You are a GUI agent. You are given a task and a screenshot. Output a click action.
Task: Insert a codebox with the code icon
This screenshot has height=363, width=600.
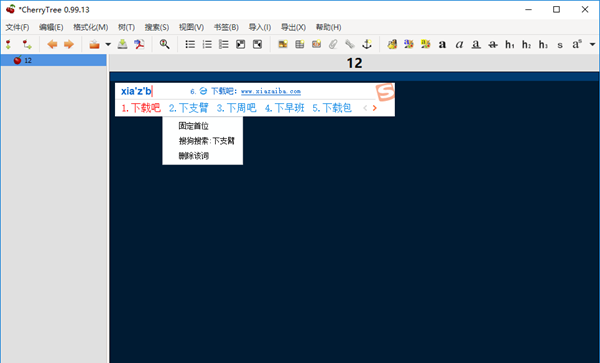coord(316,44)
